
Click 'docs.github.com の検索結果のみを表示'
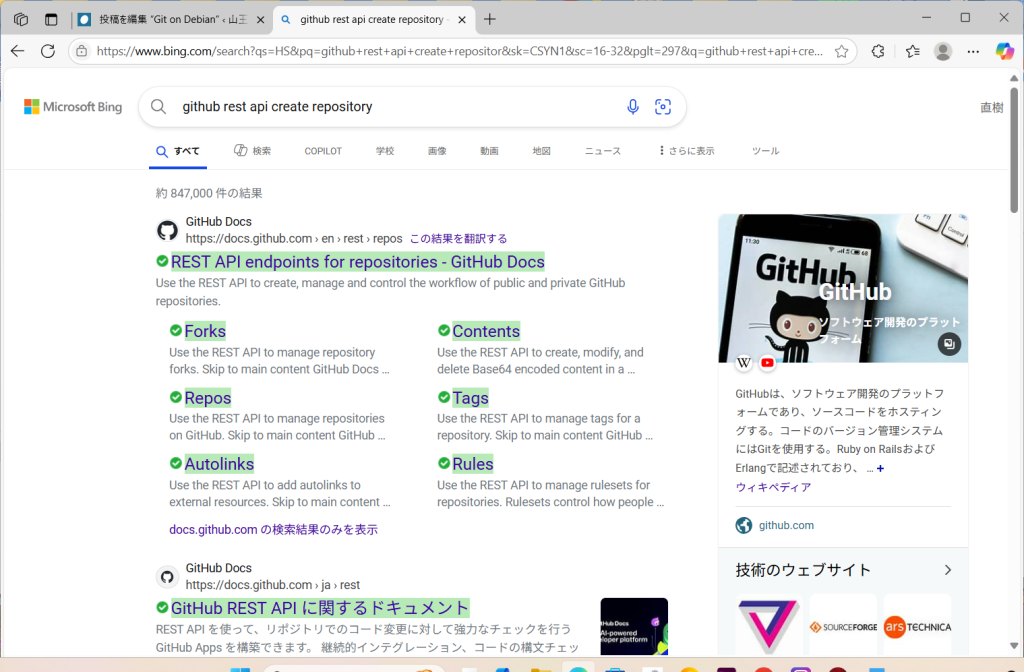pyautogui.click(x=273, y=530)
